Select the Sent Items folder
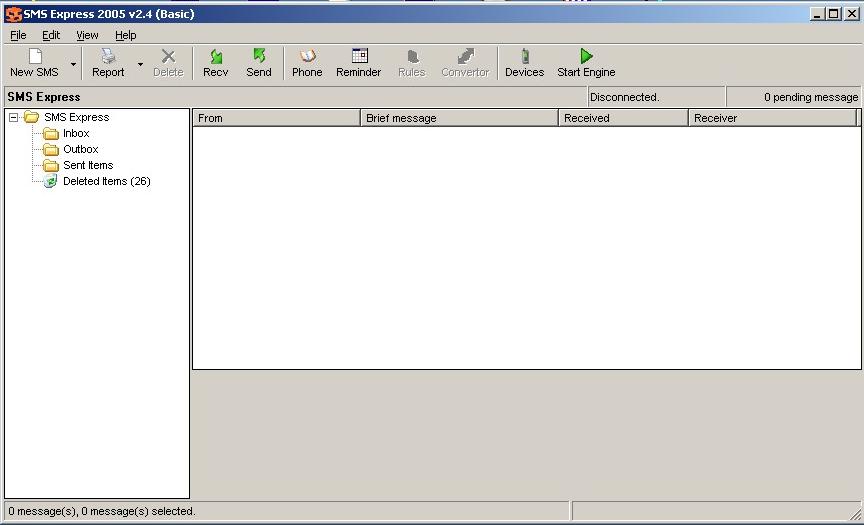Viewport: 864px width, 525px height. [x=88, y=165]
